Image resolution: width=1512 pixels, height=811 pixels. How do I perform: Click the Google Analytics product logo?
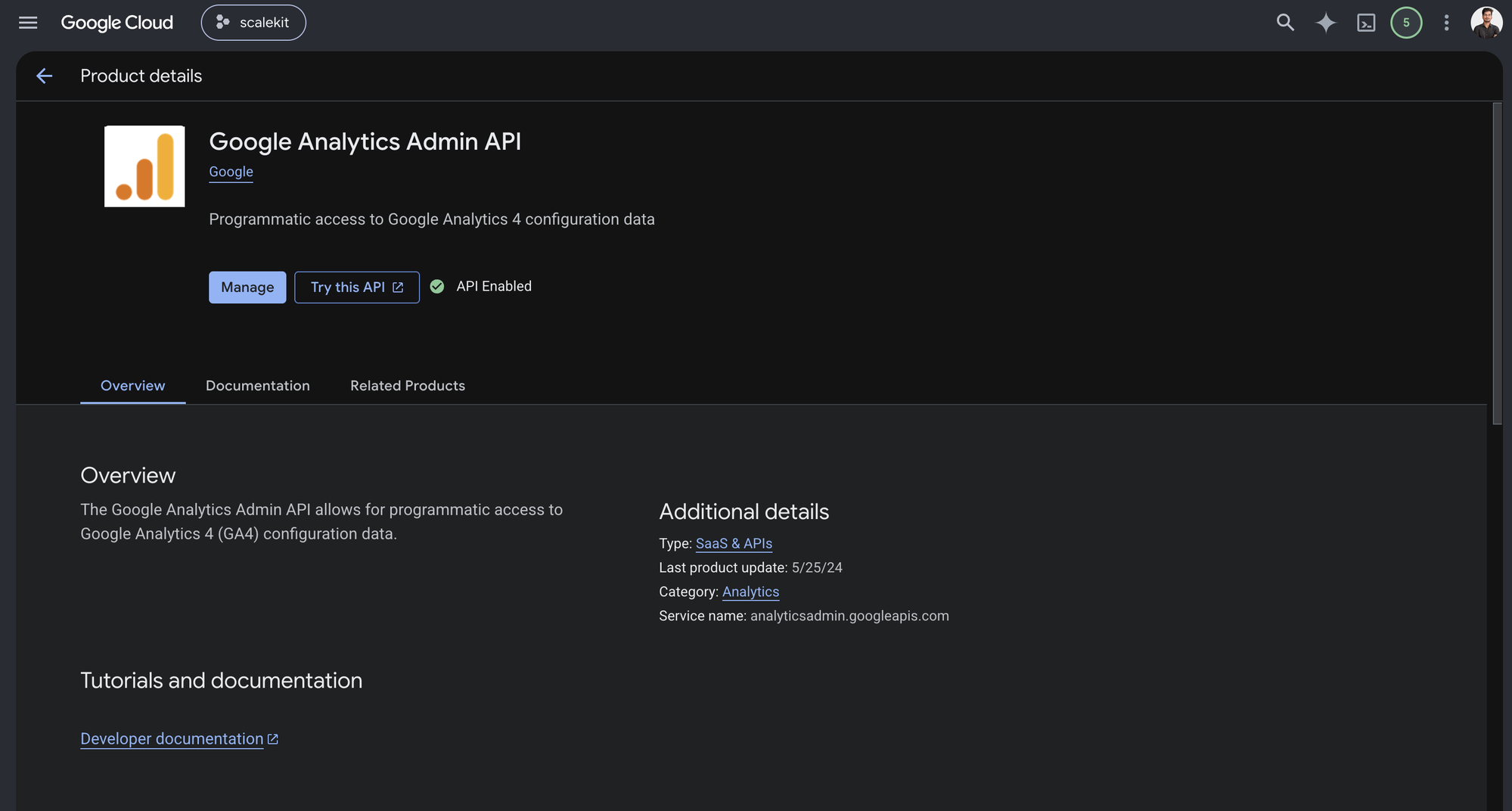click(144, 166)
